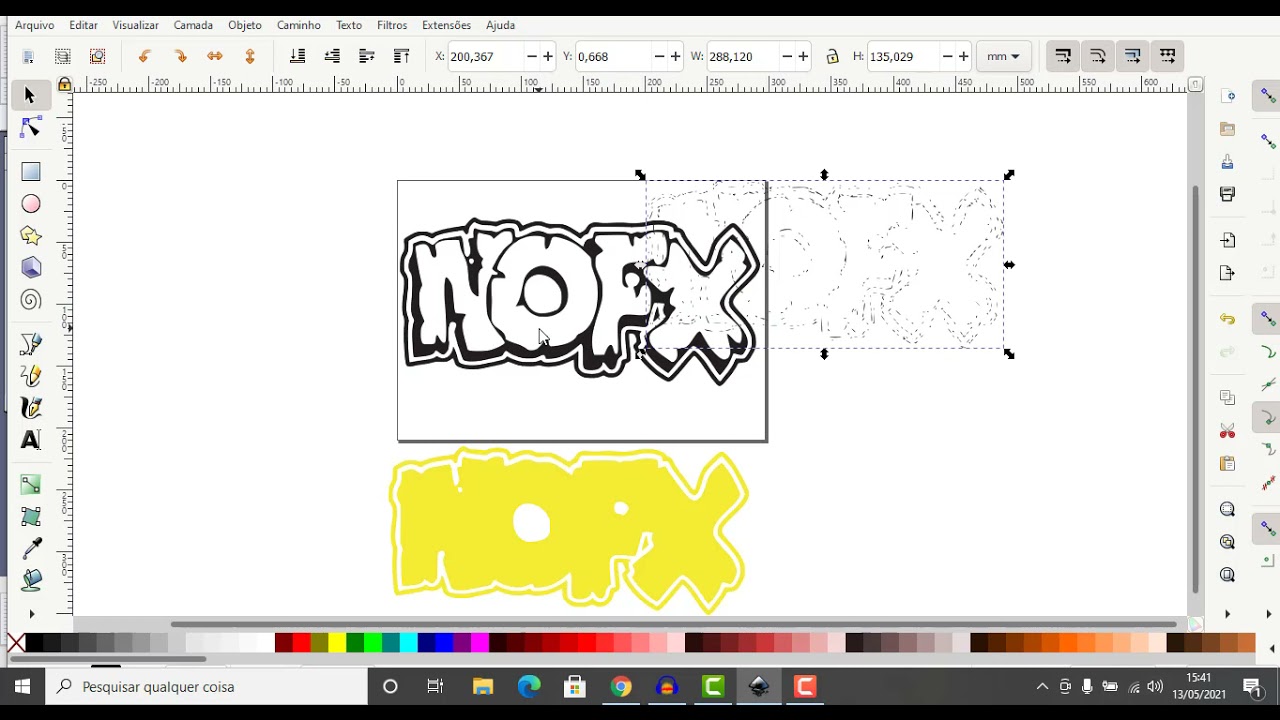Toggle width/height ratio lock

[832, 57]
